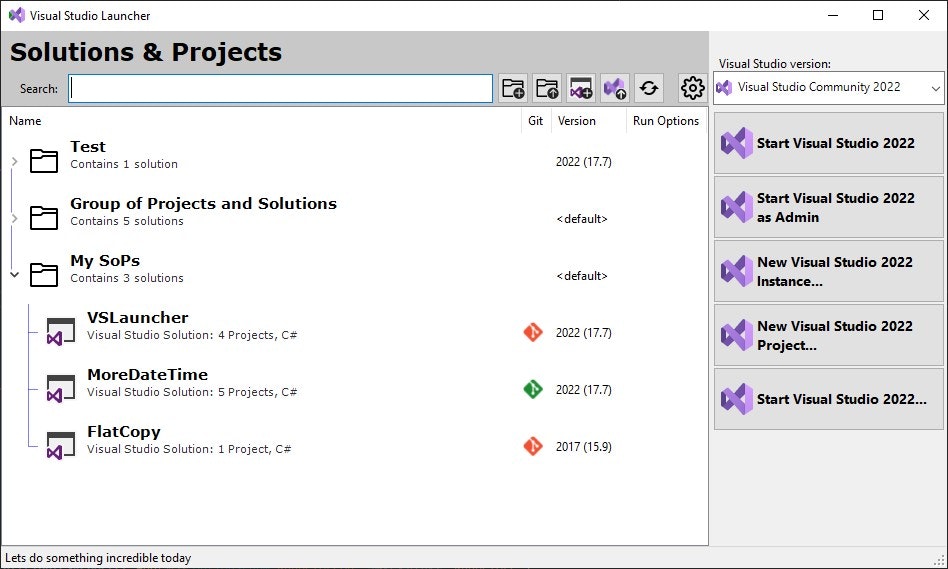
Task: Click 'Contains 5 solutions' text
Action: 126,221
